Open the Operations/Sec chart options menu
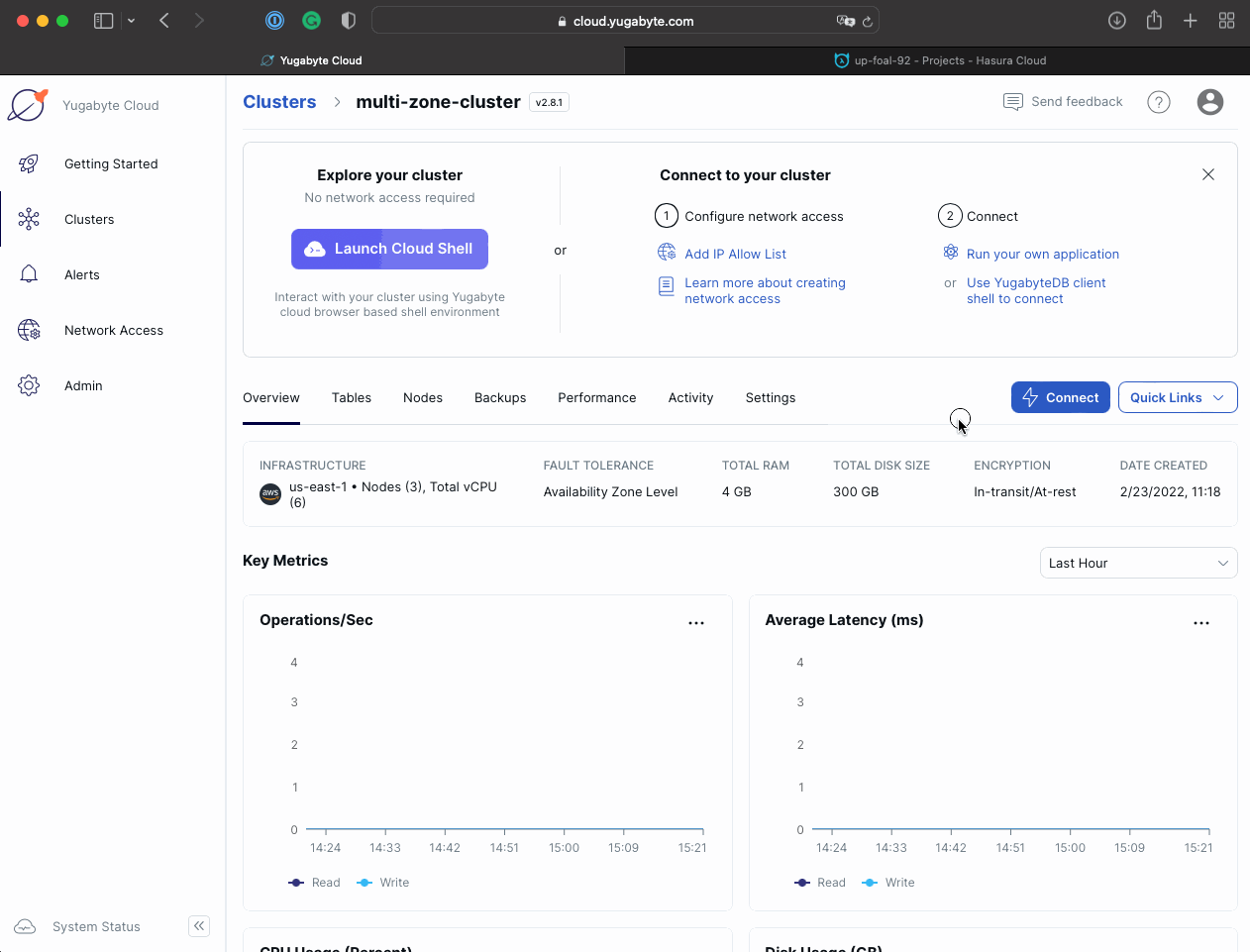This screenshot has height=952, width=1250. point(696,622)
